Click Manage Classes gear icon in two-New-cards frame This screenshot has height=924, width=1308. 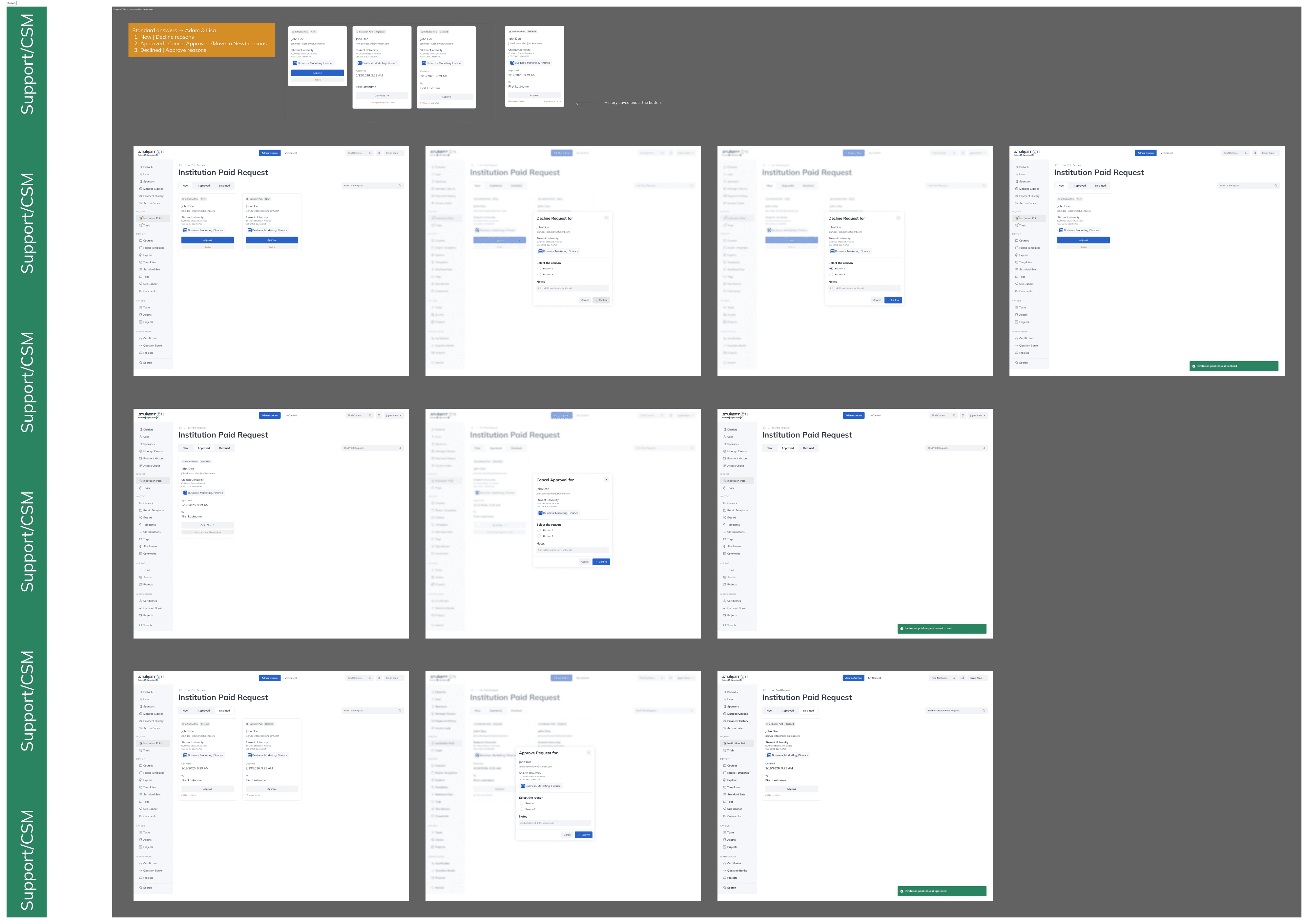click(141, 189)
